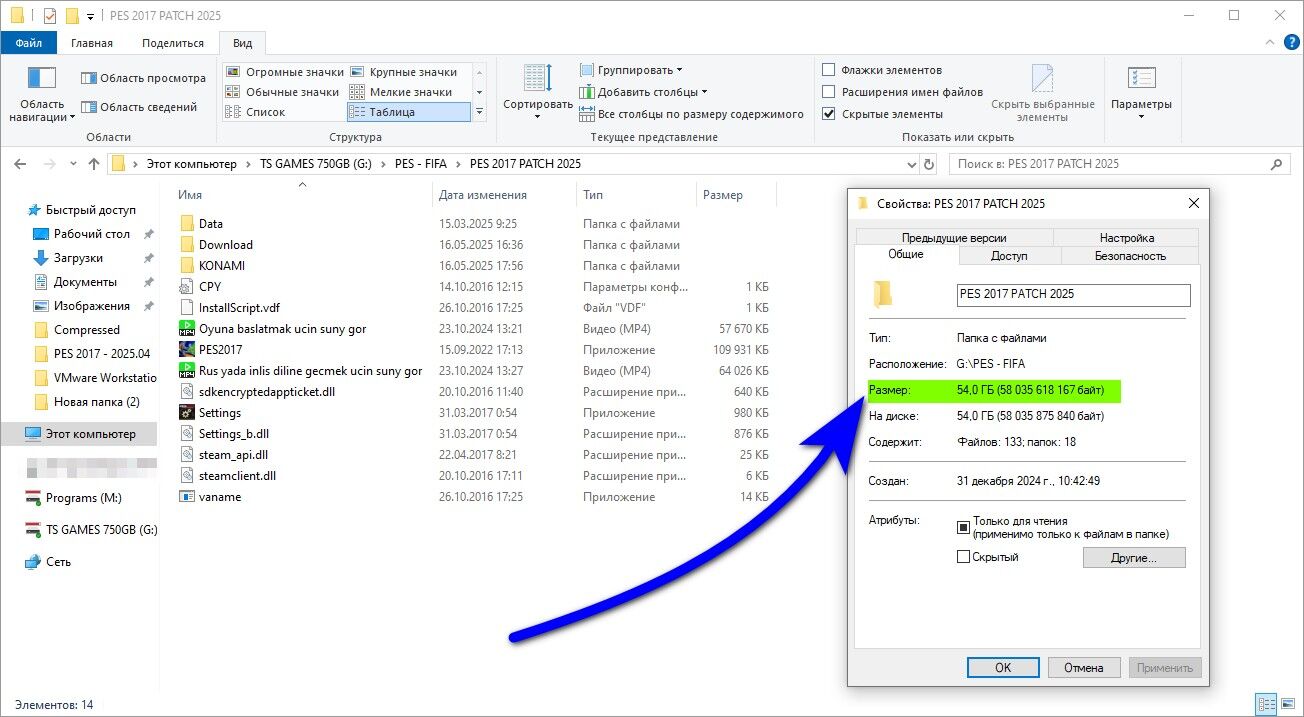Switch to Мелкие значки view
1304x717 pixels.
401,92
